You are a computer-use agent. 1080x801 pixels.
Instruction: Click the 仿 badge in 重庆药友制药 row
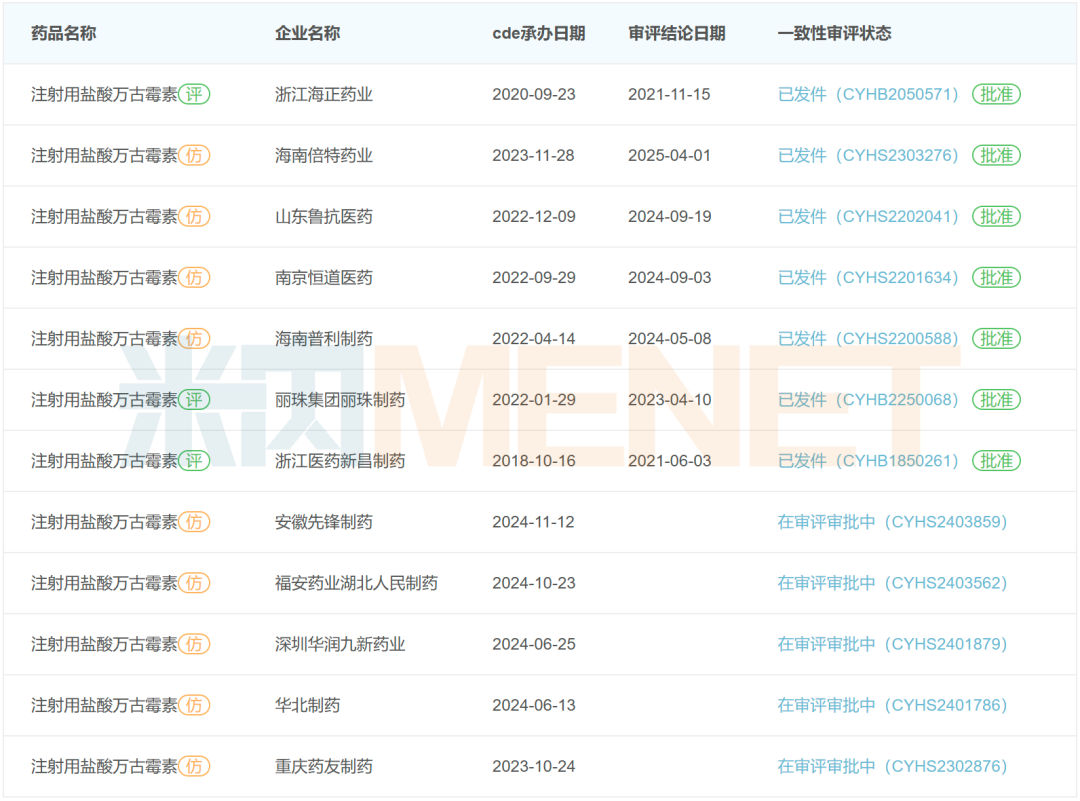coord(194,767)
